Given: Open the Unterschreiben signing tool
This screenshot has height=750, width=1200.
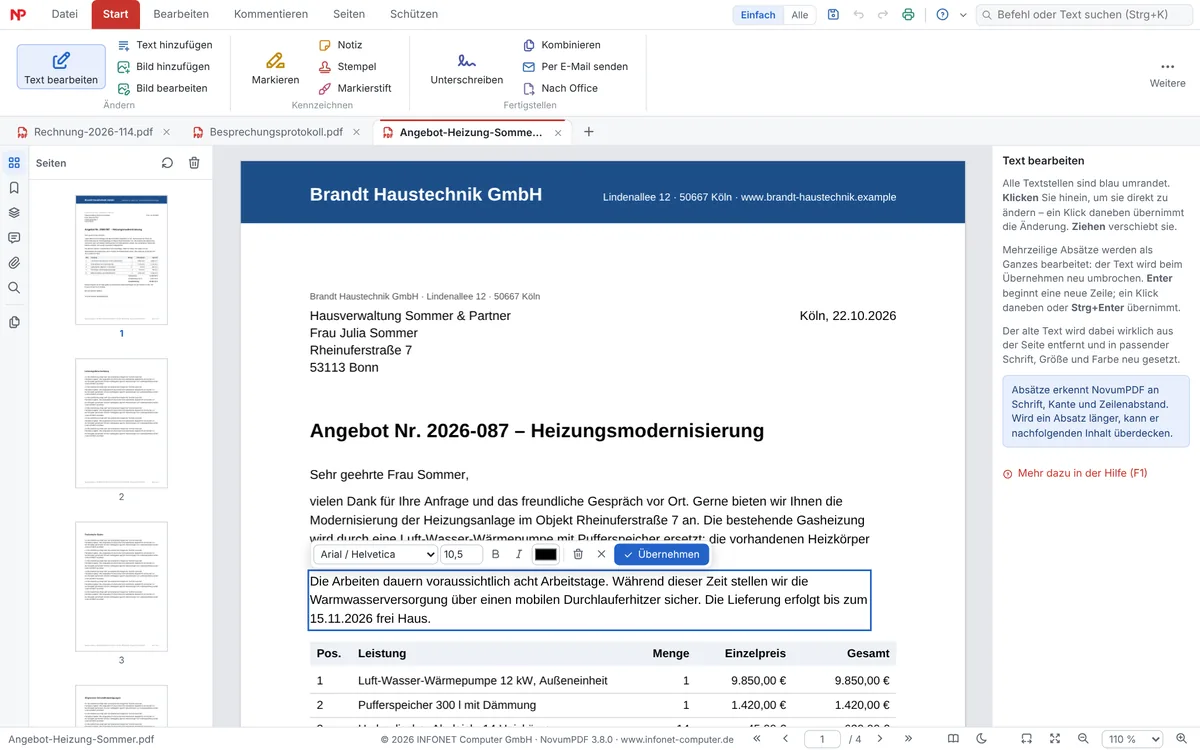Looking at the screenshot, I should pos(466,67).
